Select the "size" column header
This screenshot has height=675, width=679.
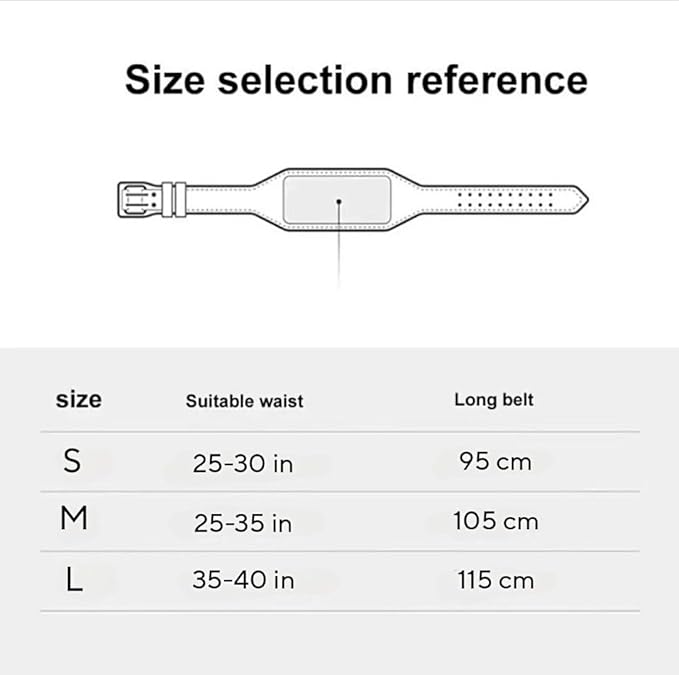[x=79, y=399]
